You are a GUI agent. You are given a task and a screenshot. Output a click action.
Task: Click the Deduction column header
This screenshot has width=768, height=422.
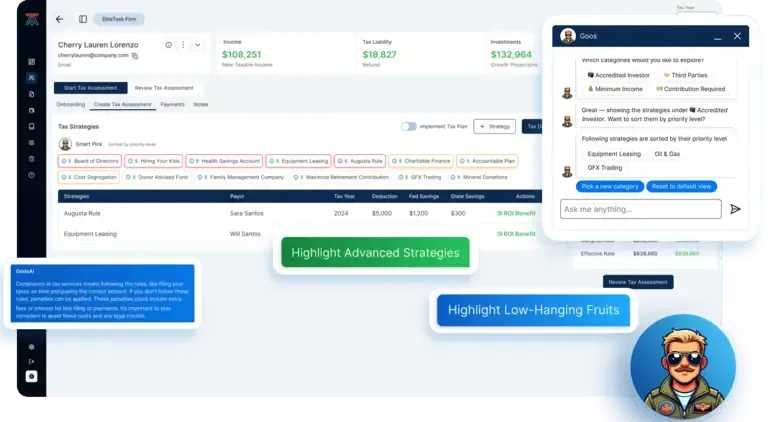(x=384, y=196)
